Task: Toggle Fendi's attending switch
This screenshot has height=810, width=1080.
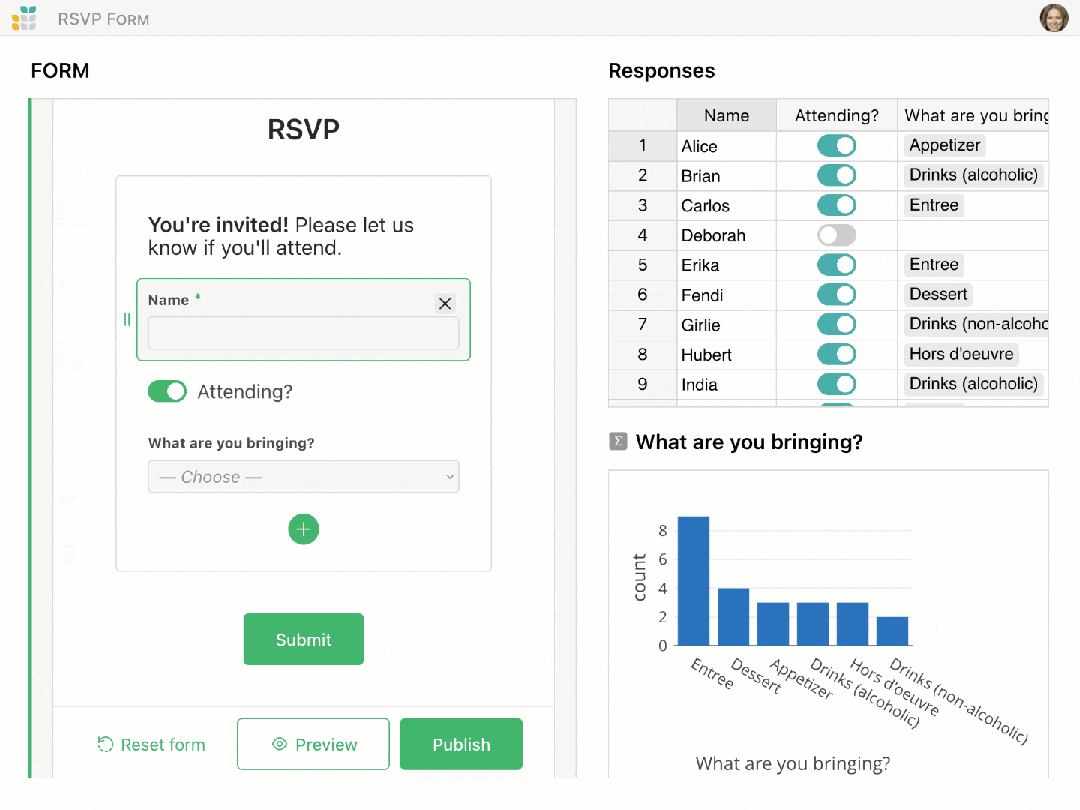Action: click(836, 295)
